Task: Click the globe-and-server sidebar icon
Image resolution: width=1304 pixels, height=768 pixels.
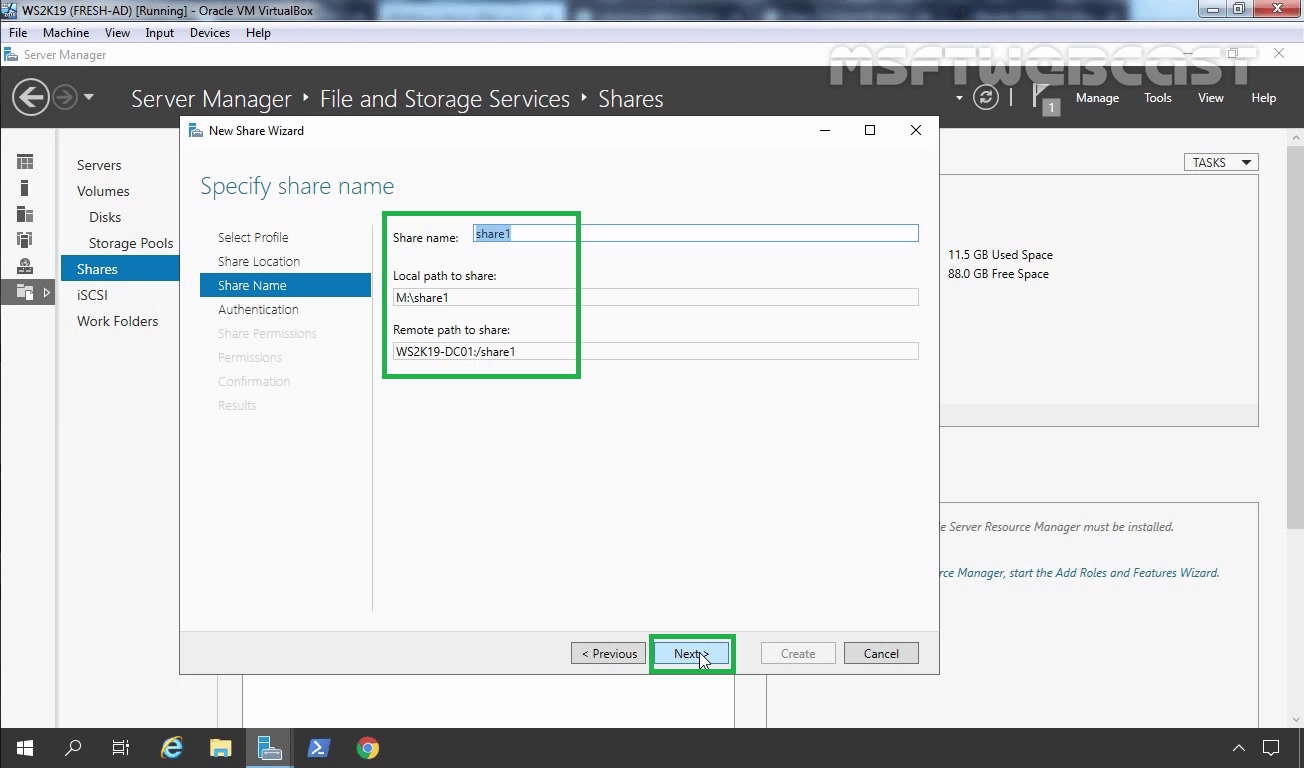Action: (x=25, y=265)
